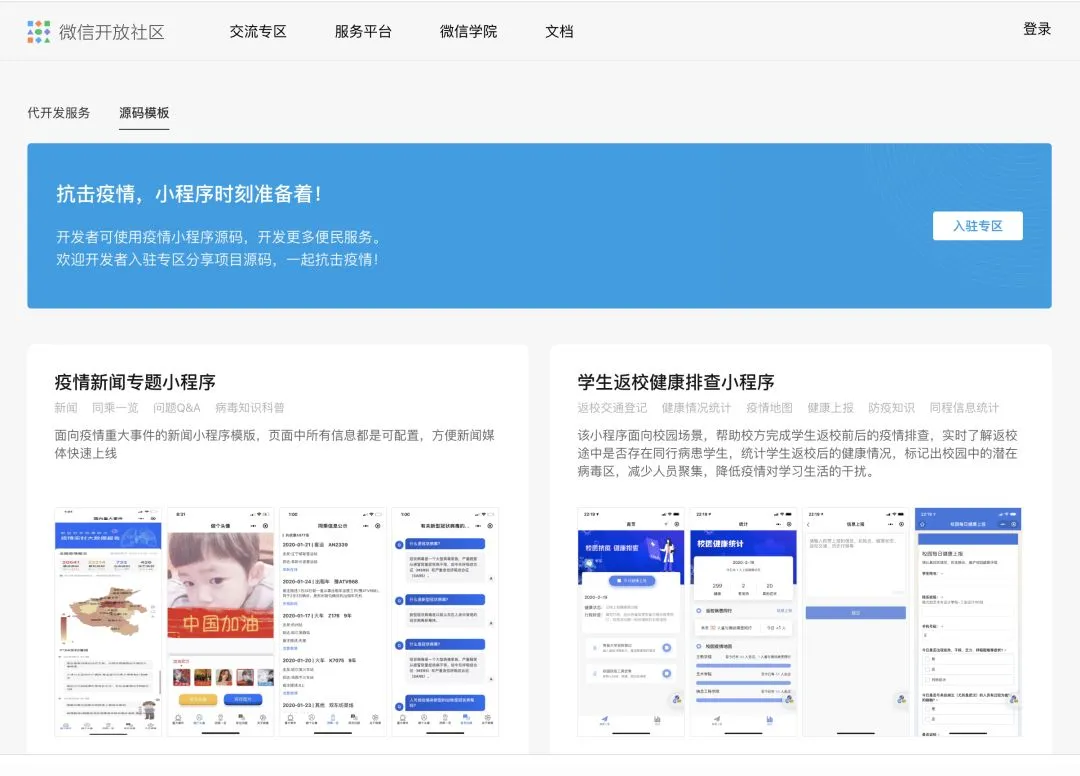Open the 校园健康统计 screenshot thumbnail
This screenshot has width=1080, height=776.
743,622
